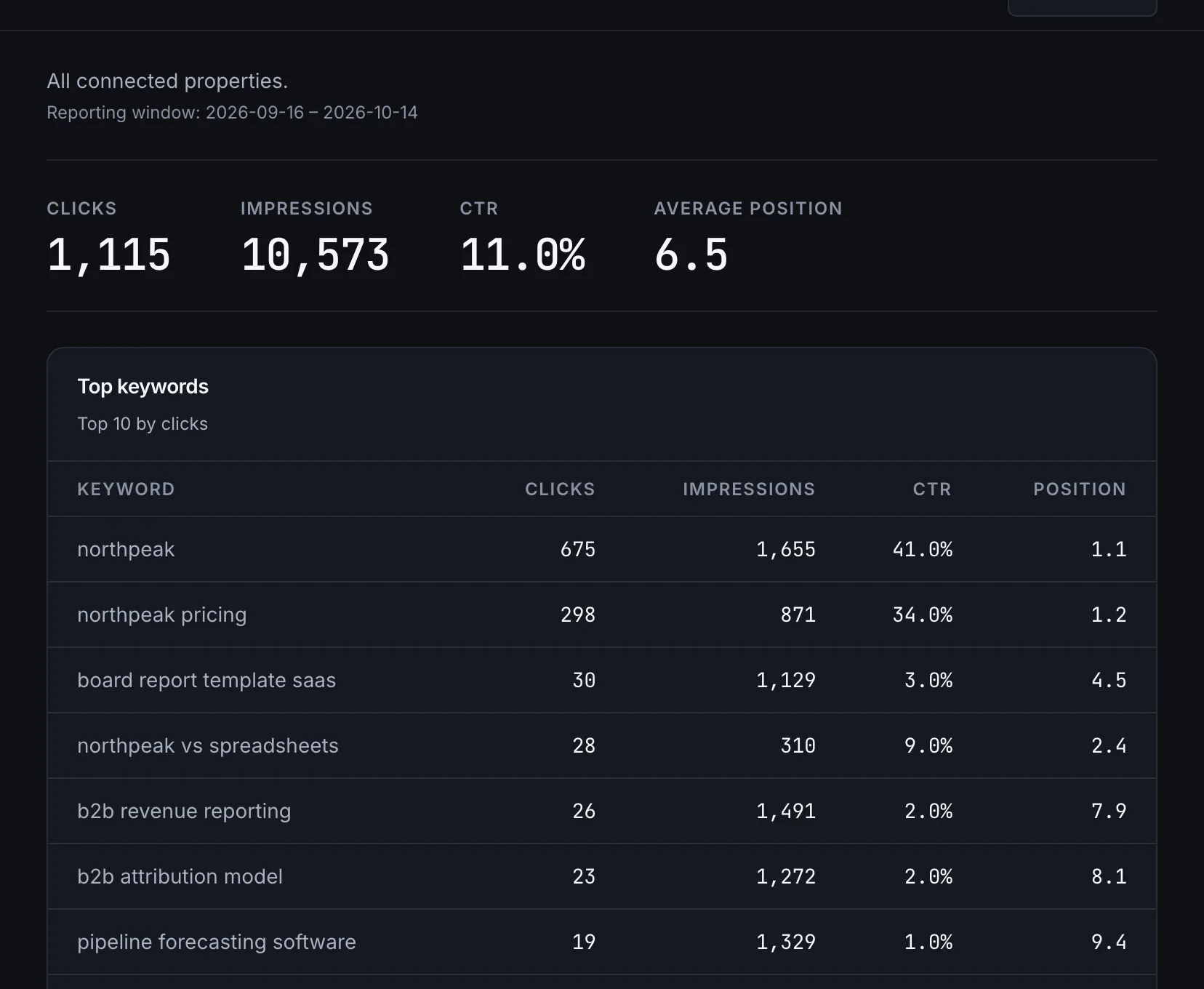Click the 1,491 impressions cell
The image size is (1204, 989).
coord(786,811)
